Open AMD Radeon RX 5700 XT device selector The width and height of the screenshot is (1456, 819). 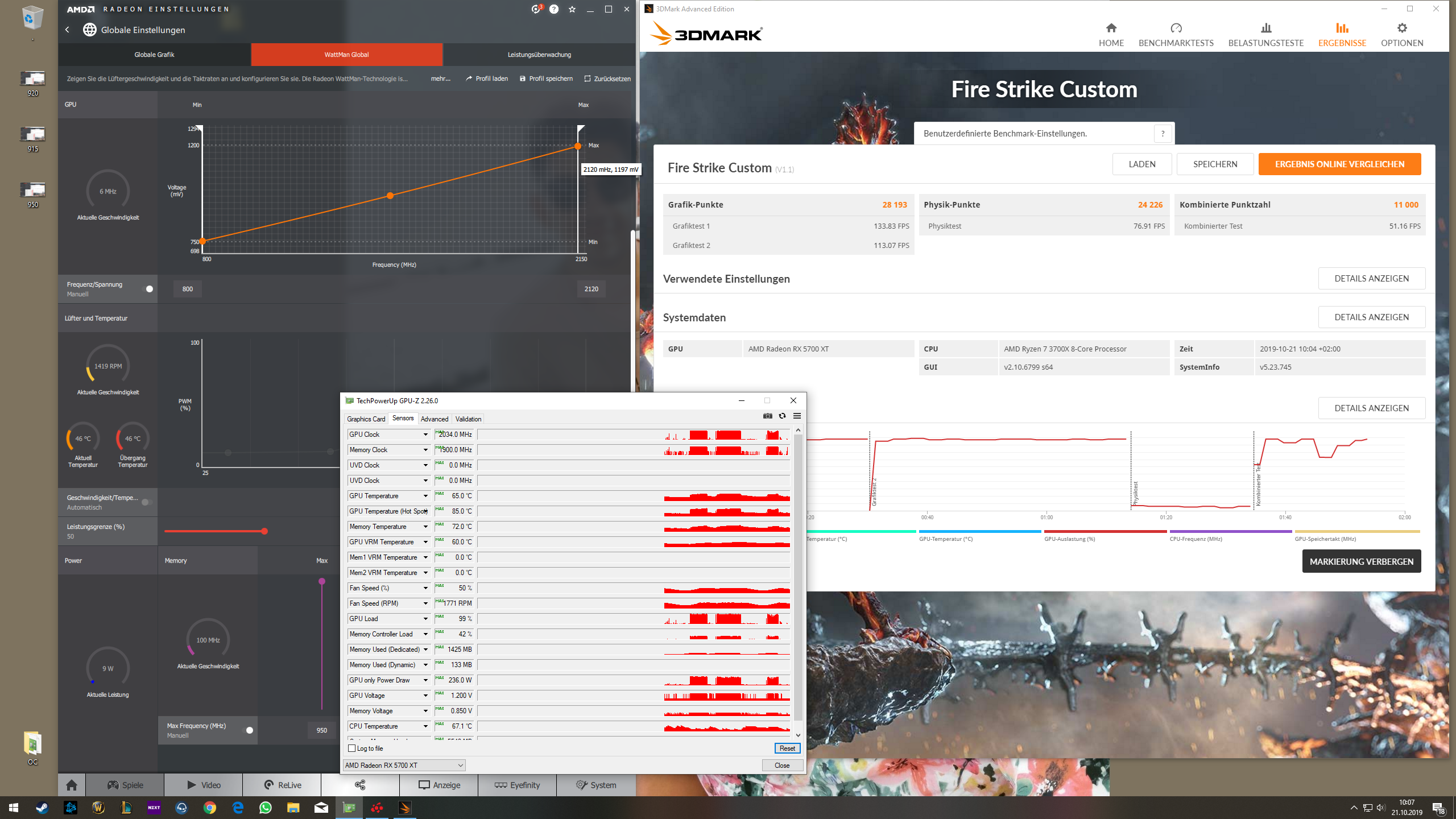[x=404, y=766]
